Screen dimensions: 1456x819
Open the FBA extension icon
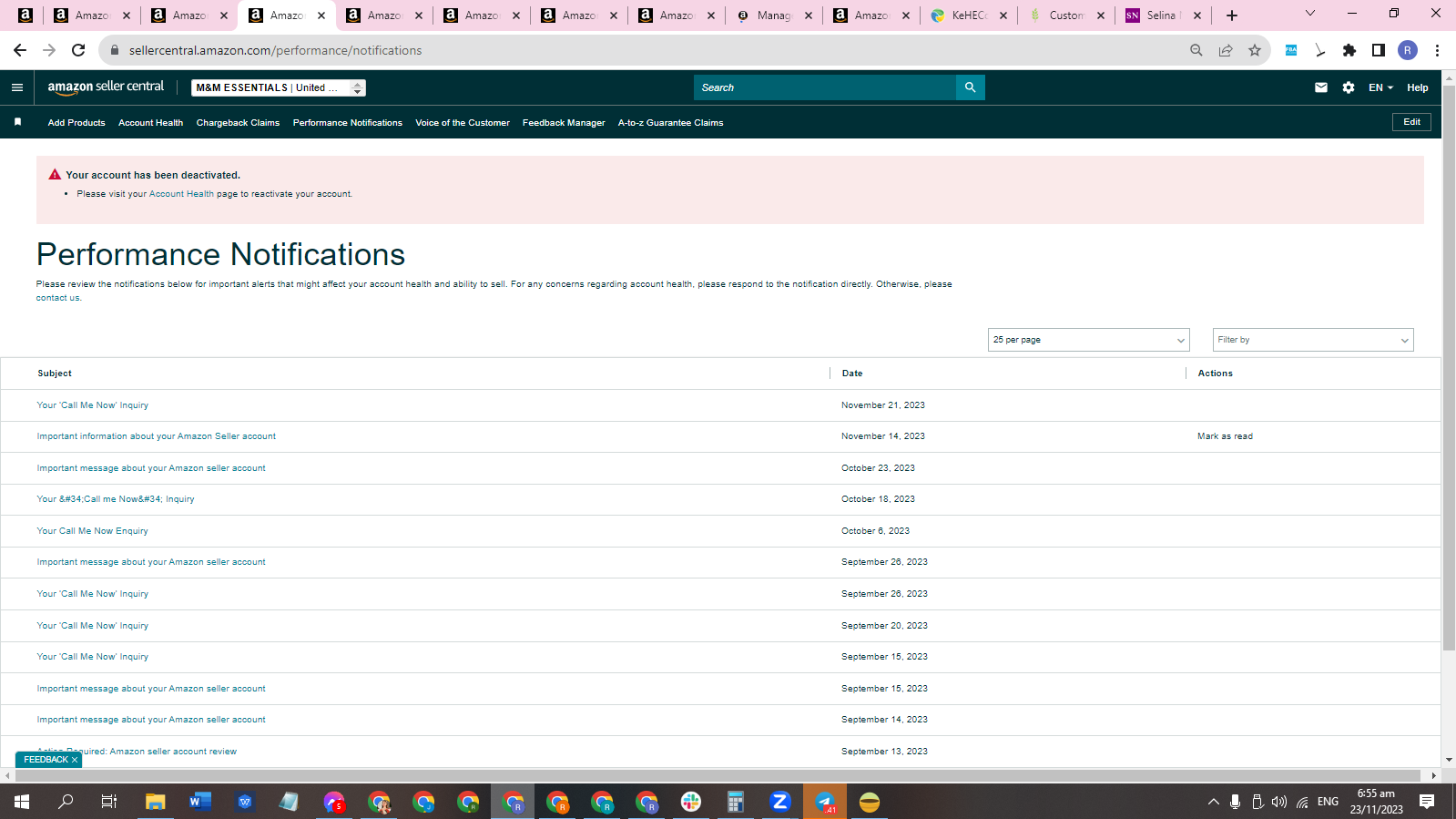click(x=1291, y=50)
